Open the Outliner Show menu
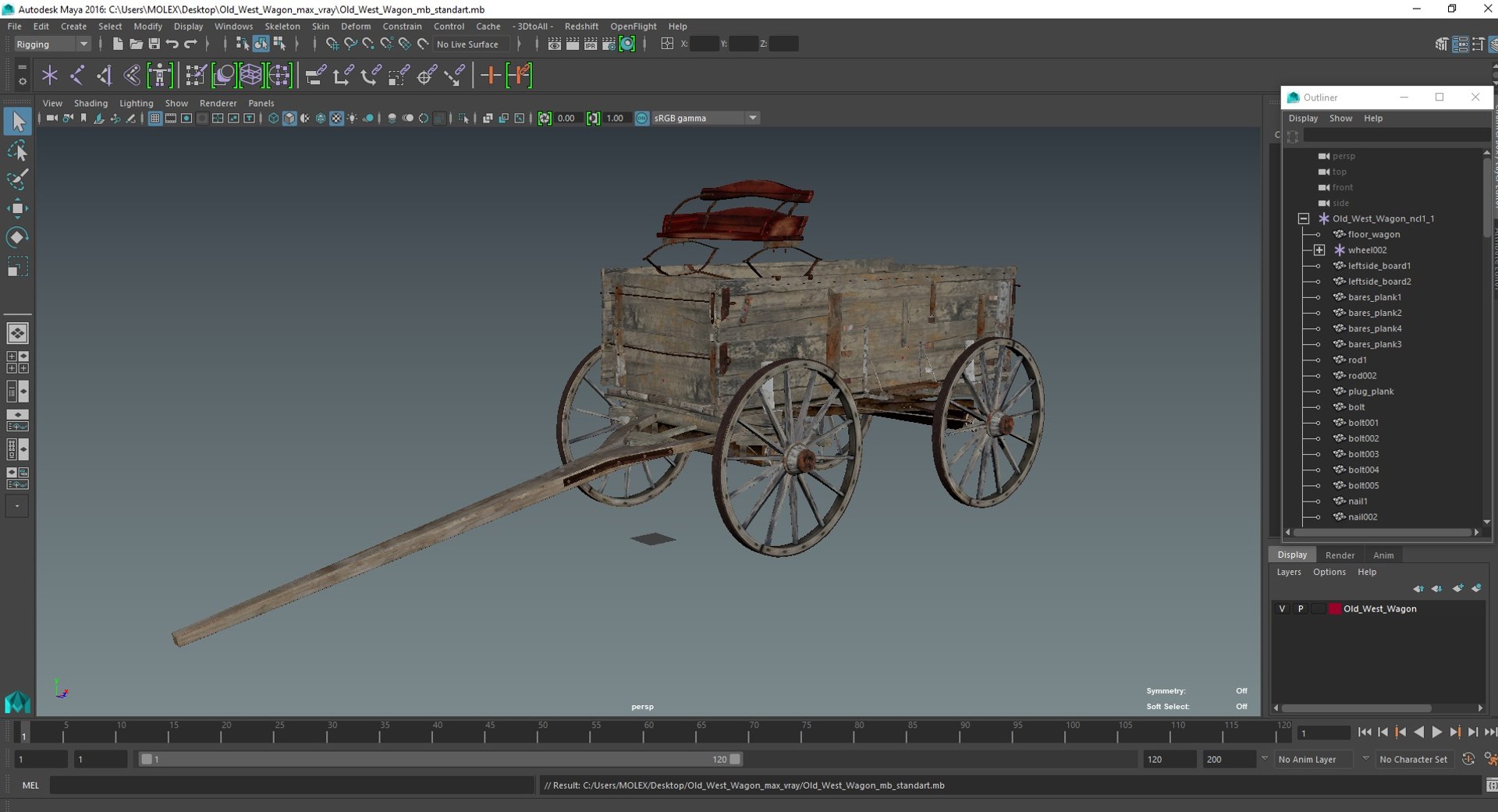Screen dimensions: 1498x812 coord(1340,119)
